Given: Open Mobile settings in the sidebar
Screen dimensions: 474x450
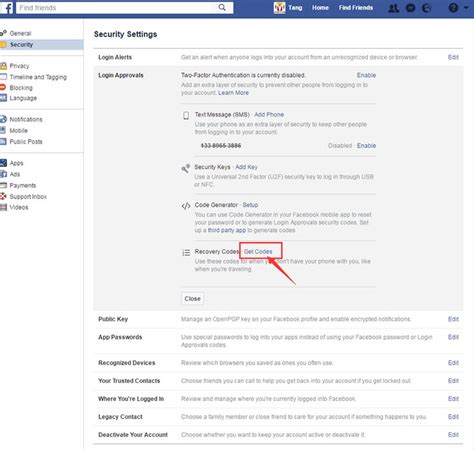Looking at the screenshot, I should pyautogui.click(x=19, y=130).
